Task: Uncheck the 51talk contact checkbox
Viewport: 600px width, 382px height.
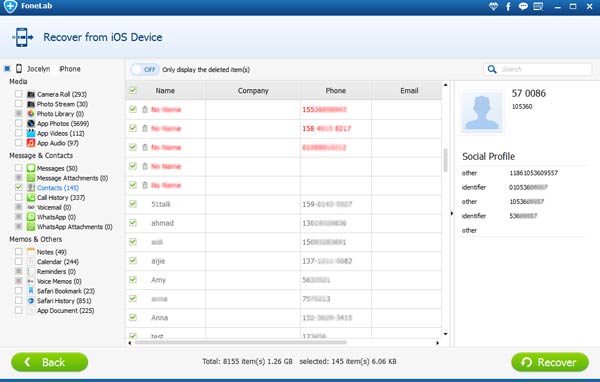Action: click(x=133, y=204)
